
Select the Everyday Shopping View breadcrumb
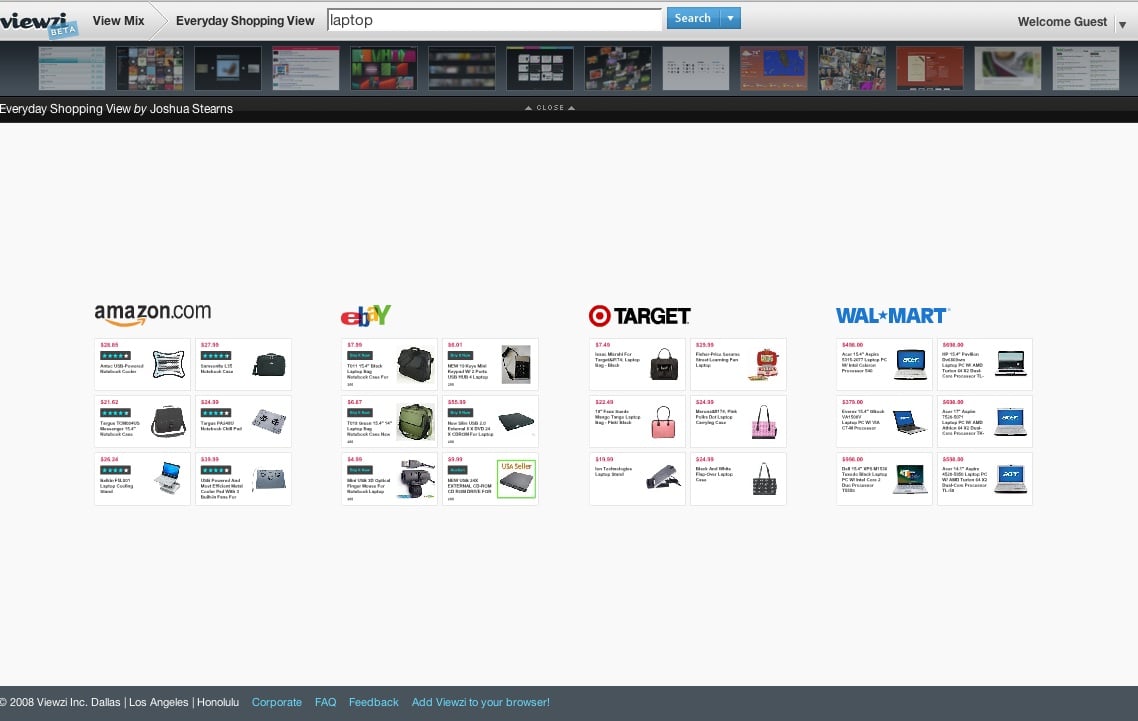pos(245,21)
